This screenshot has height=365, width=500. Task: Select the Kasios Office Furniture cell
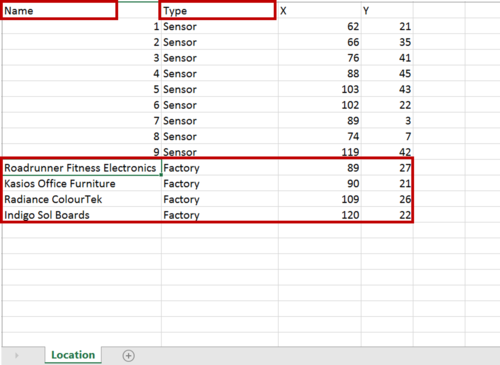pos(82,183)
